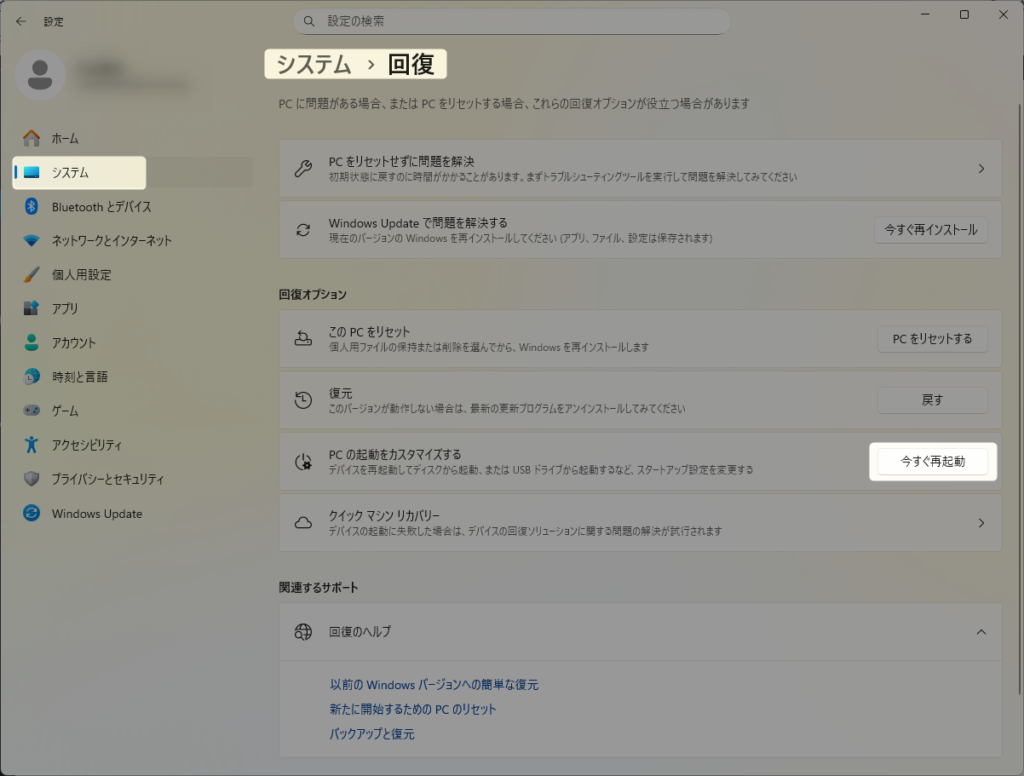Click the Bluetooth icon in sidebar
The width and height of the screenshot is (1024, 776).
(x=32, y=206)
